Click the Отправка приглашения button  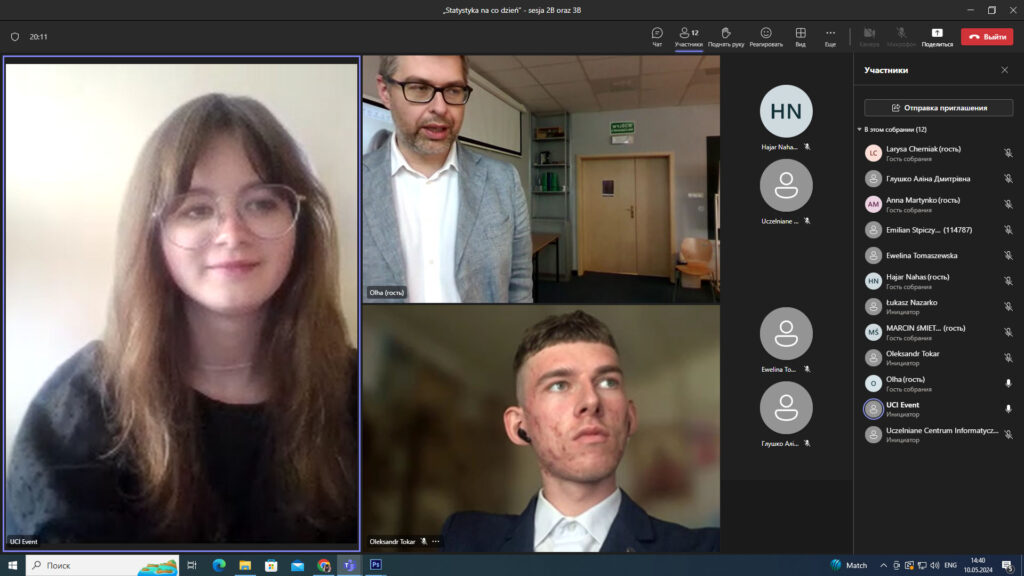pyautogui.click(x=938, y=107)
